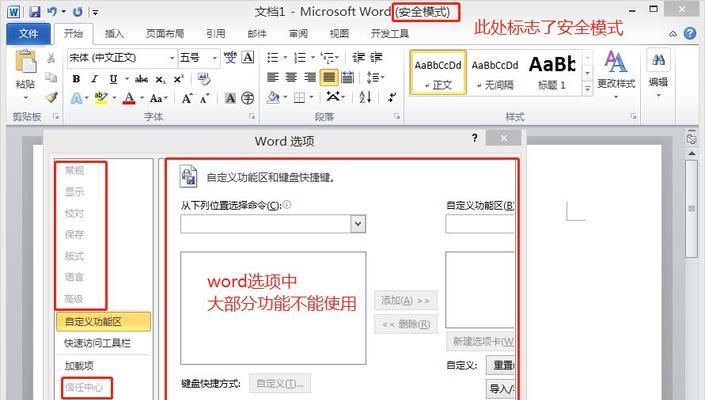Switch to the Page Layout (页面布局) tab
705x400 pixels.
[165, 34]
